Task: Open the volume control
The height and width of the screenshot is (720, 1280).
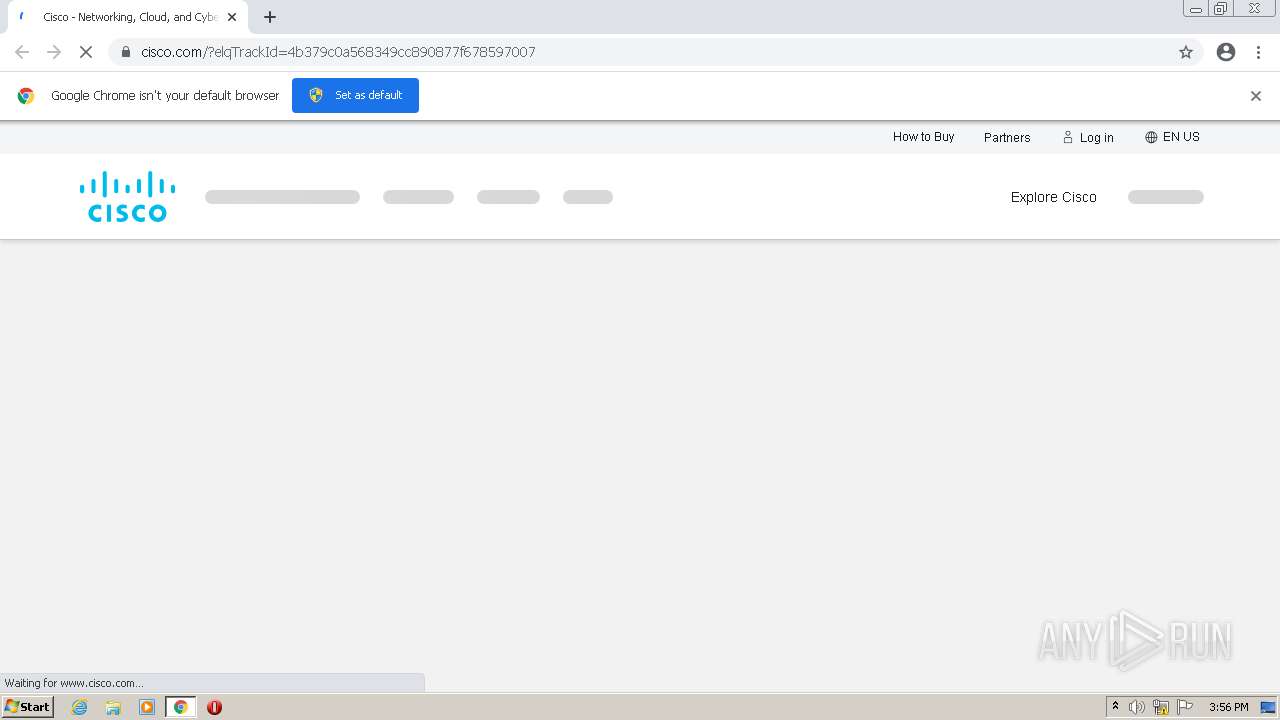Action: click(1137, 707)
